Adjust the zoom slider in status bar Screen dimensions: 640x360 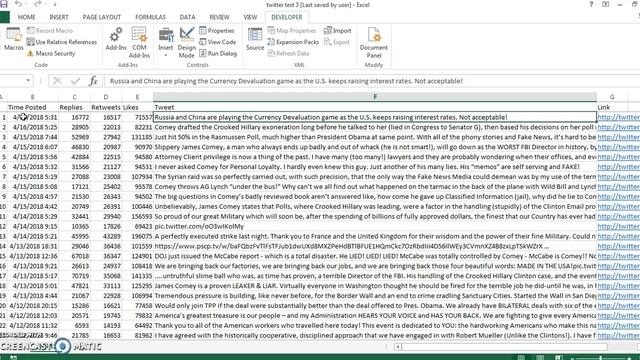tap(600, 358)
